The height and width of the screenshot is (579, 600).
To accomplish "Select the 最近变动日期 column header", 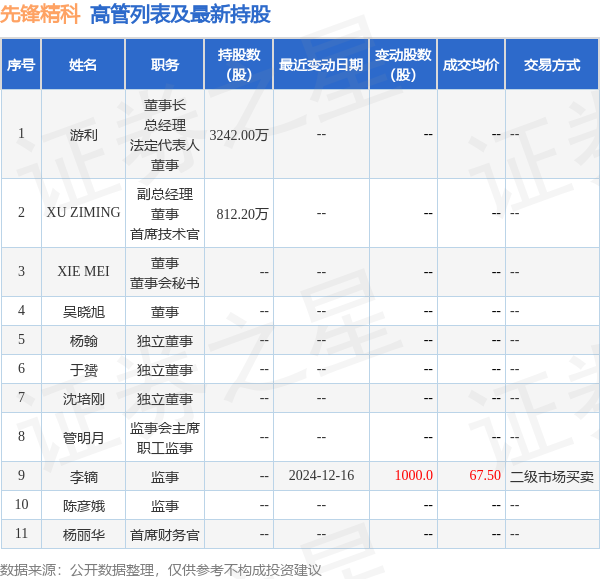I will [x=321, y=64].
